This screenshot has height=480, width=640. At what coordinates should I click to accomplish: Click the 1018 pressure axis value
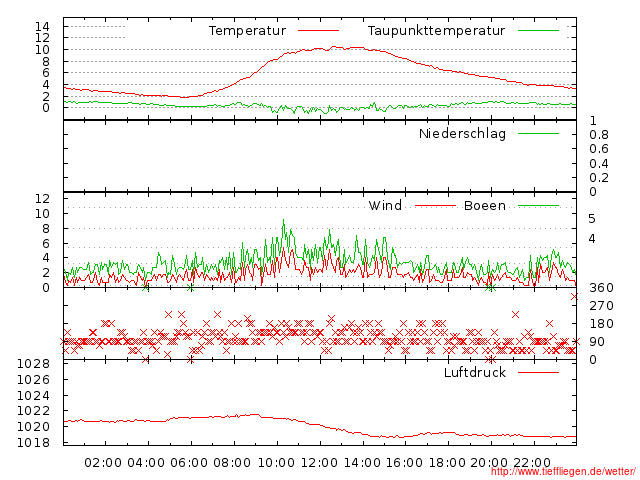click(33, 443)
